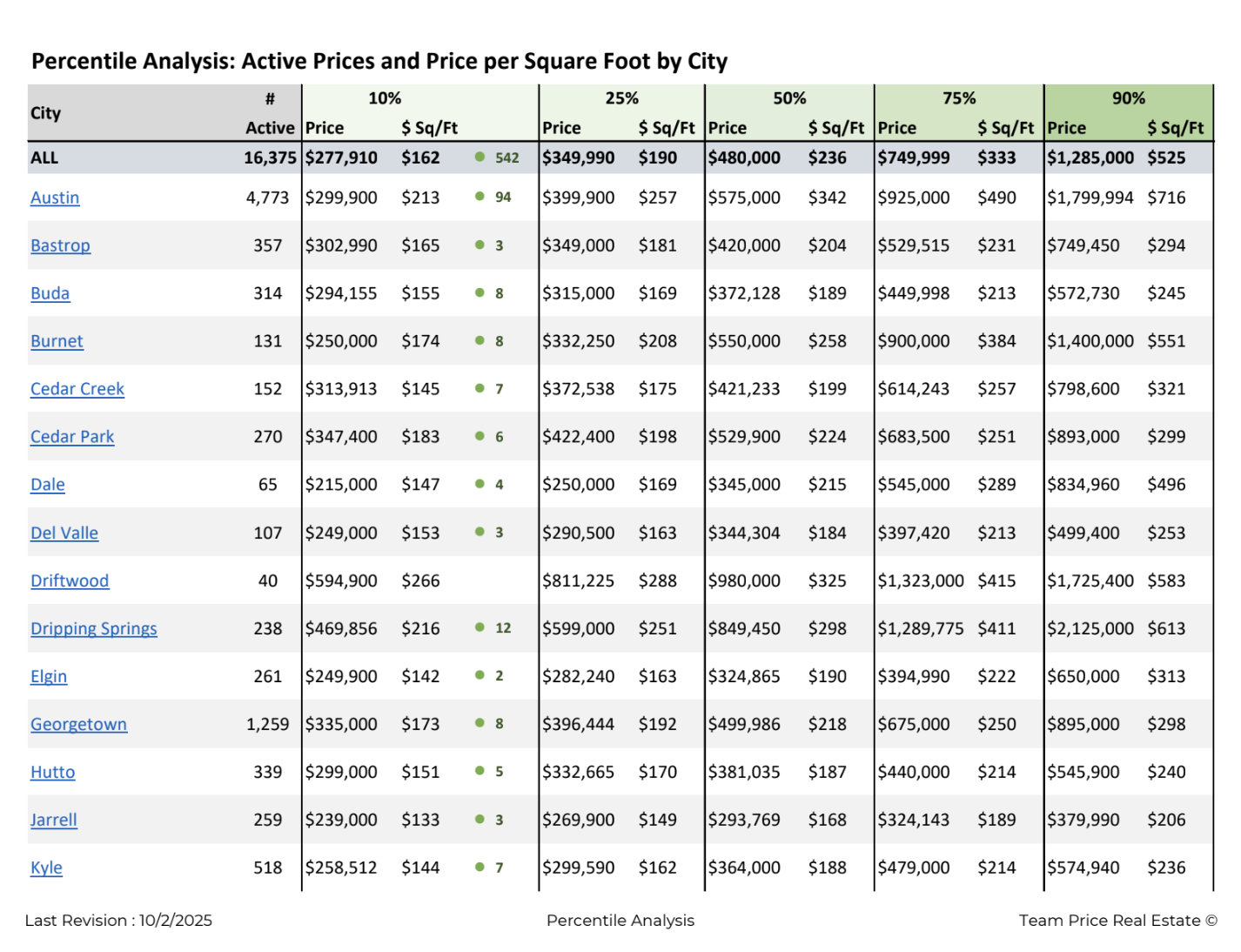Open the Bastrop city link
The width and height of the screenshot is (1241, 952).
pyautogui.click(x=60, y=246)
